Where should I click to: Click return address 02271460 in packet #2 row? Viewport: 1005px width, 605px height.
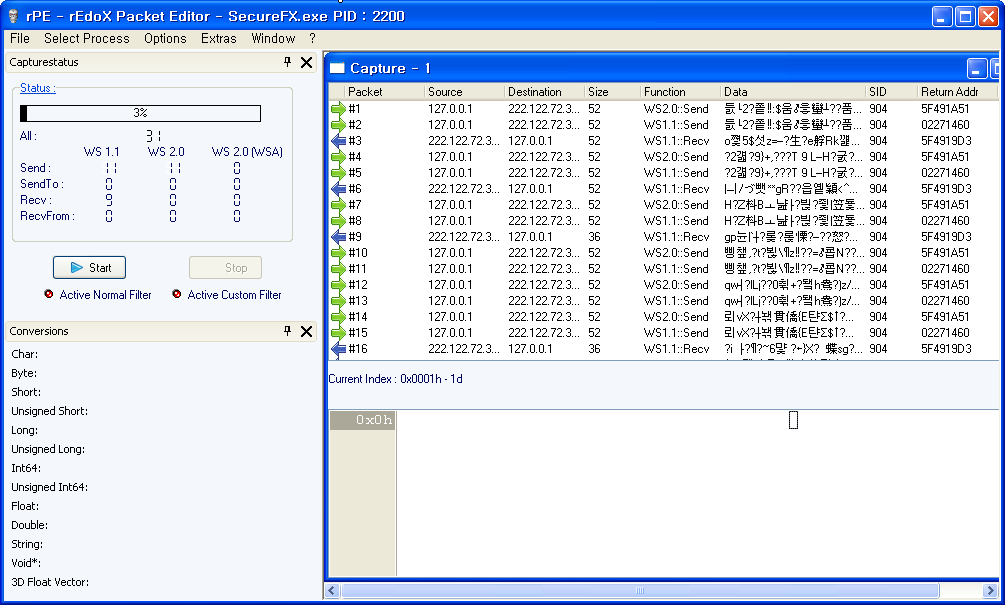945,125
